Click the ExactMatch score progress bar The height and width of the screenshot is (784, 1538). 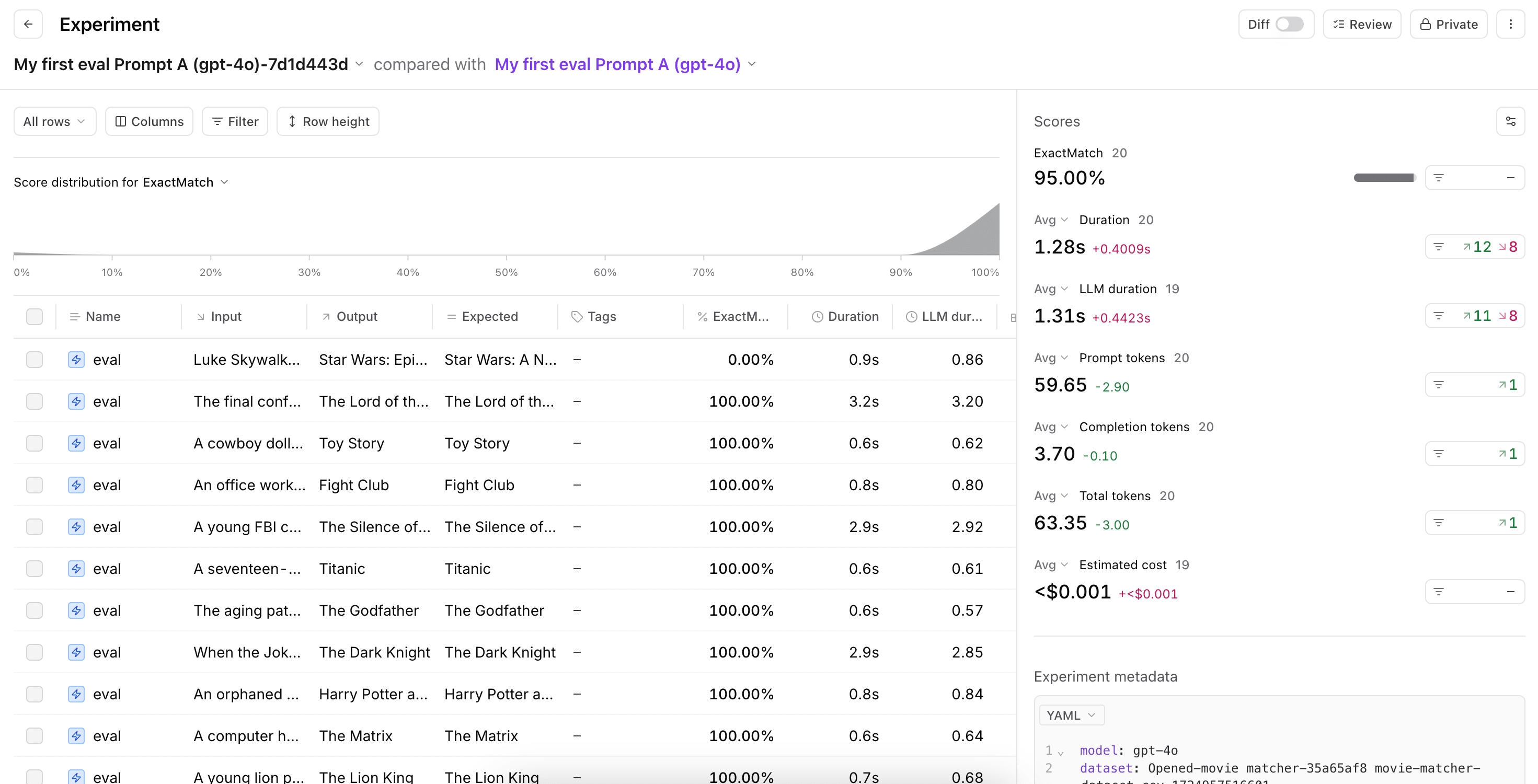click(x=1384, y=178)
